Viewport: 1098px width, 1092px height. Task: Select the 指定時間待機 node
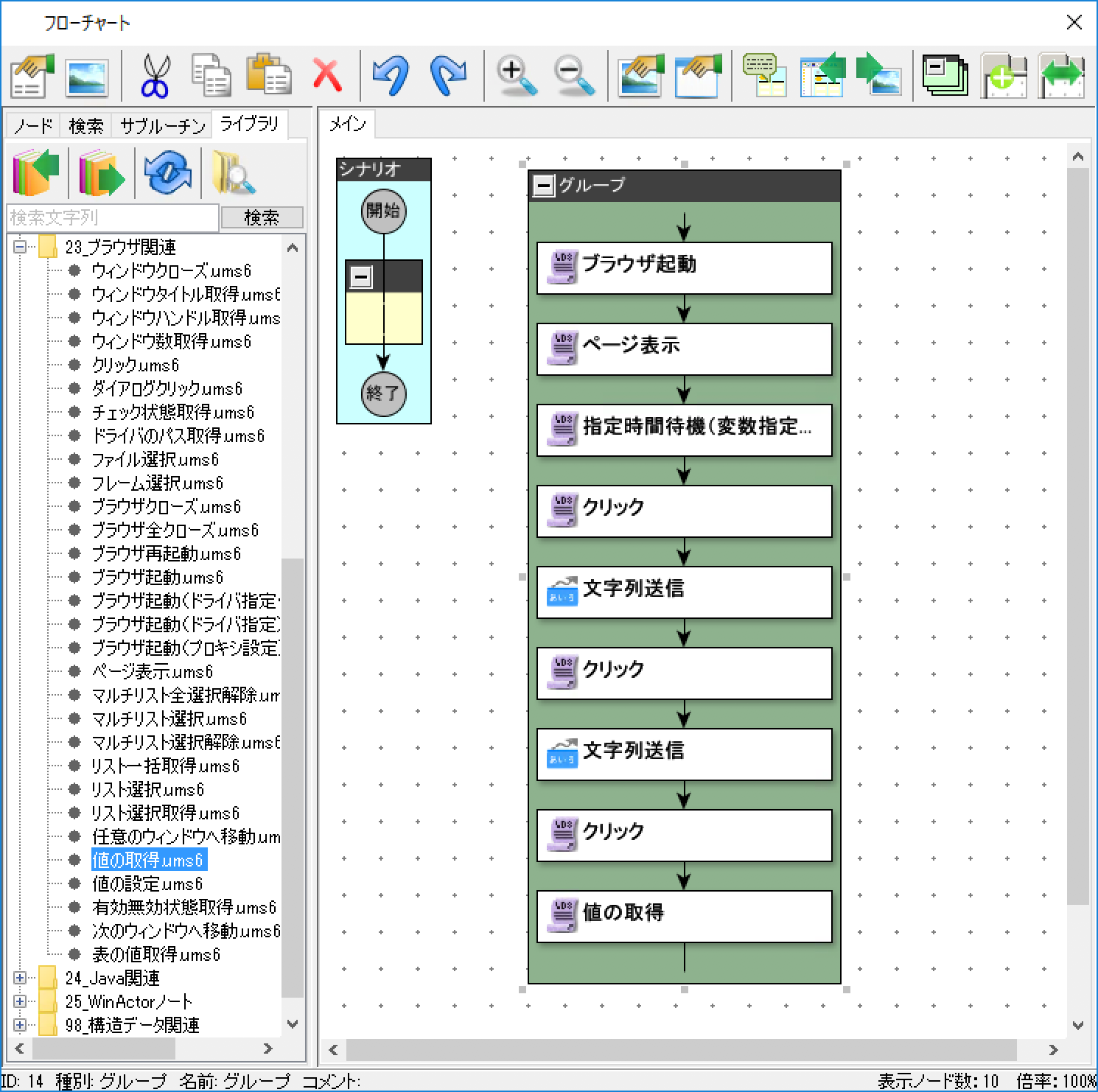click(684, 430)
